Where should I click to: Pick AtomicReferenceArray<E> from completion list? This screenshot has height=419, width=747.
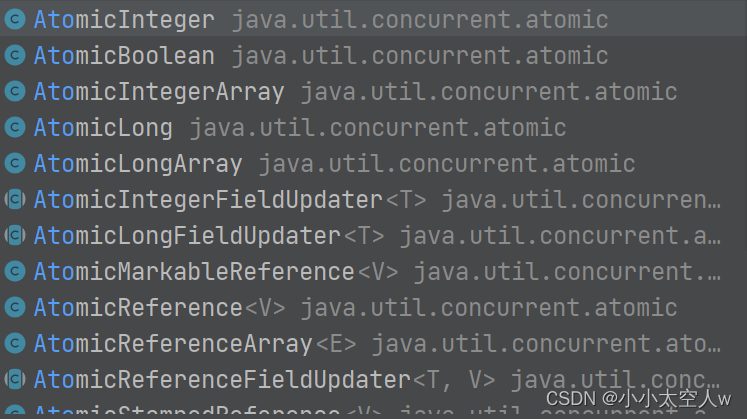(374, 343)
